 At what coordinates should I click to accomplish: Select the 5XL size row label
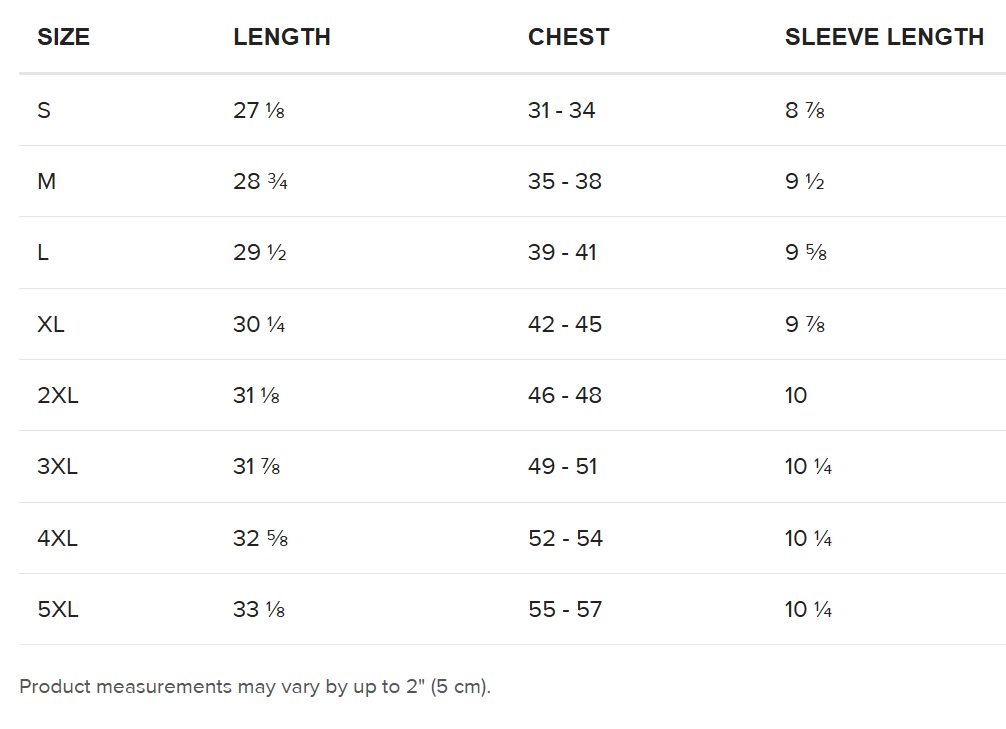pyautogui.click(x=58, y=610)
